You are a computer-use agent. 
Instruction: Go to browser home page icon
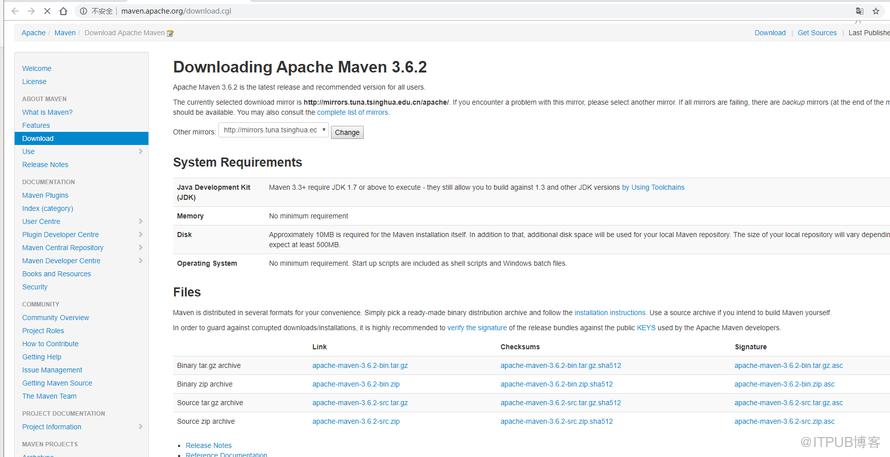coord(63,11)
